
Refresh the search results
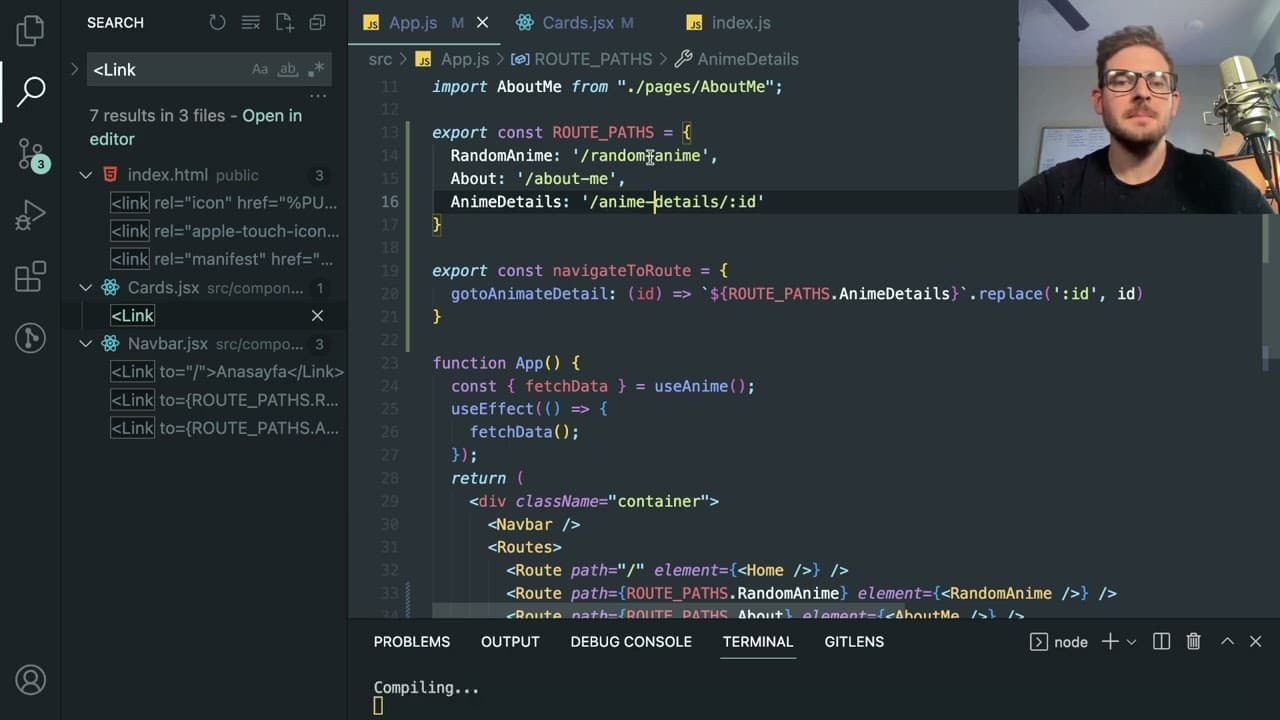[x=217, y=22]
